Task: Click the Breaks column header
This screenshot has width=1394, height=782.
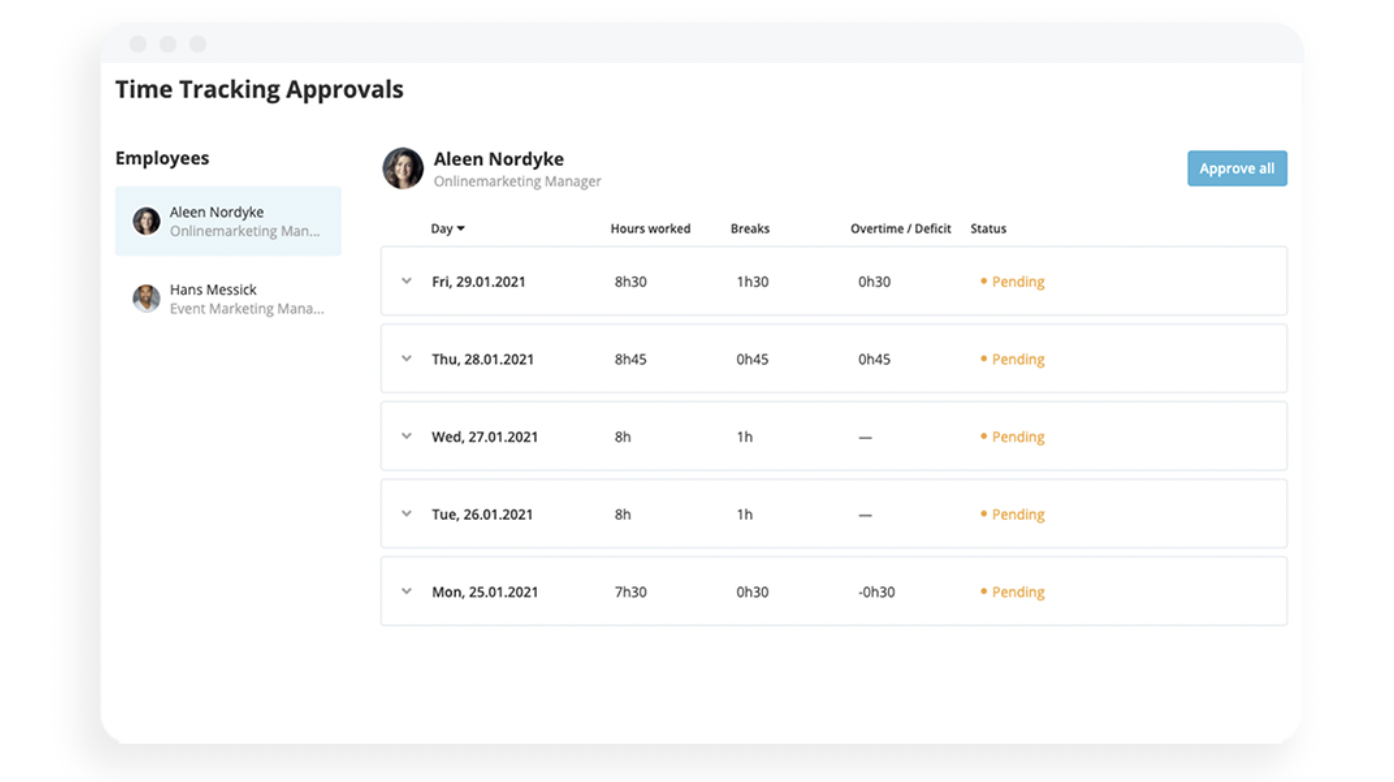Action: pos(750,229)
